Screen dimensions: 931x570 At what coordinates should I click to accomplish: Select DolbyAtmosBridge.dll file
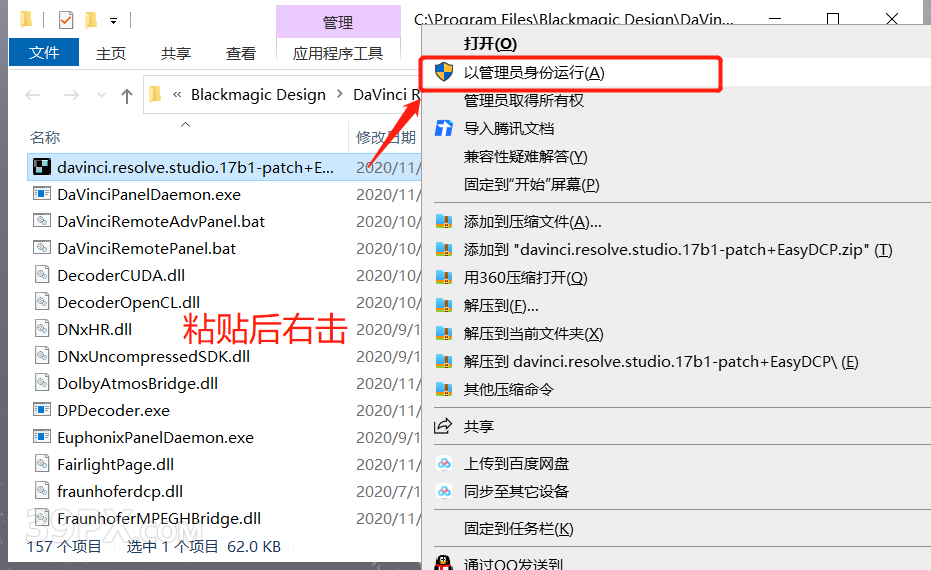click(x=137, y=384)
